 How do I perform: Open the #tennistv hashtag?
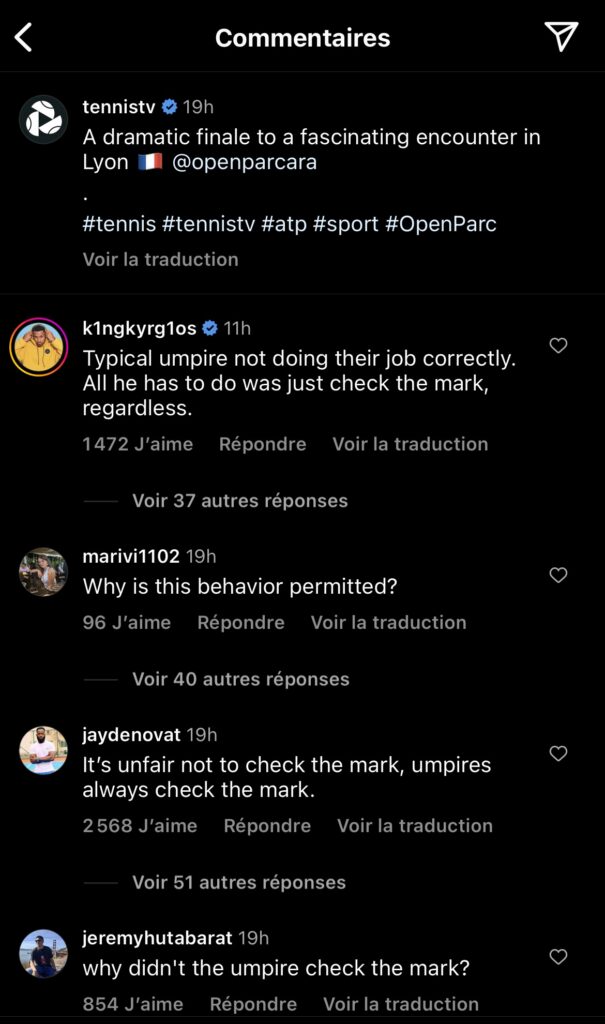pos(208,224)
